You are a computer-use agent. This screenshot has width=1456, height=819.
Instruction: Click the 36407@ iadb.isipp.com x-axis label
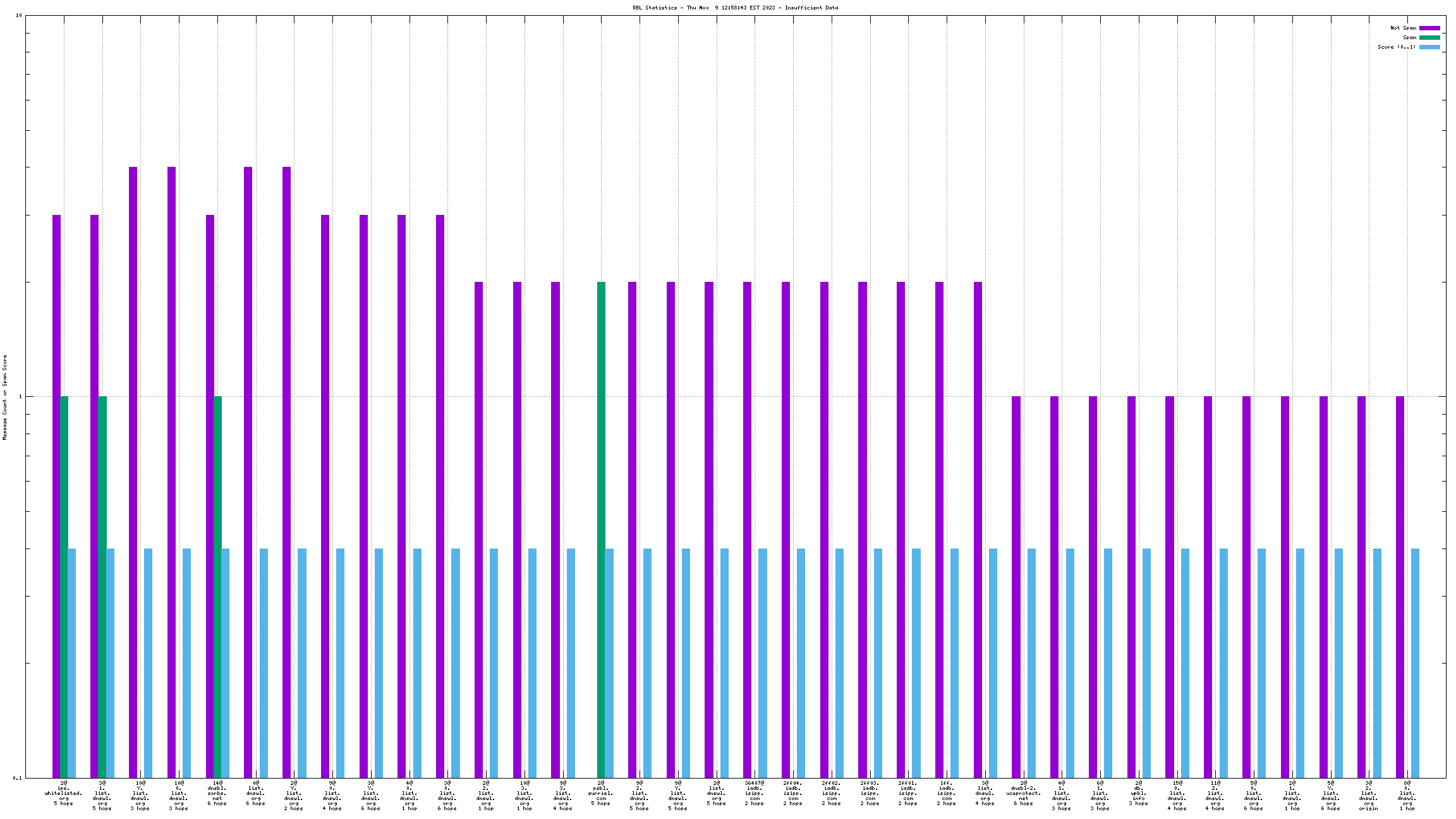click(755, 793)
